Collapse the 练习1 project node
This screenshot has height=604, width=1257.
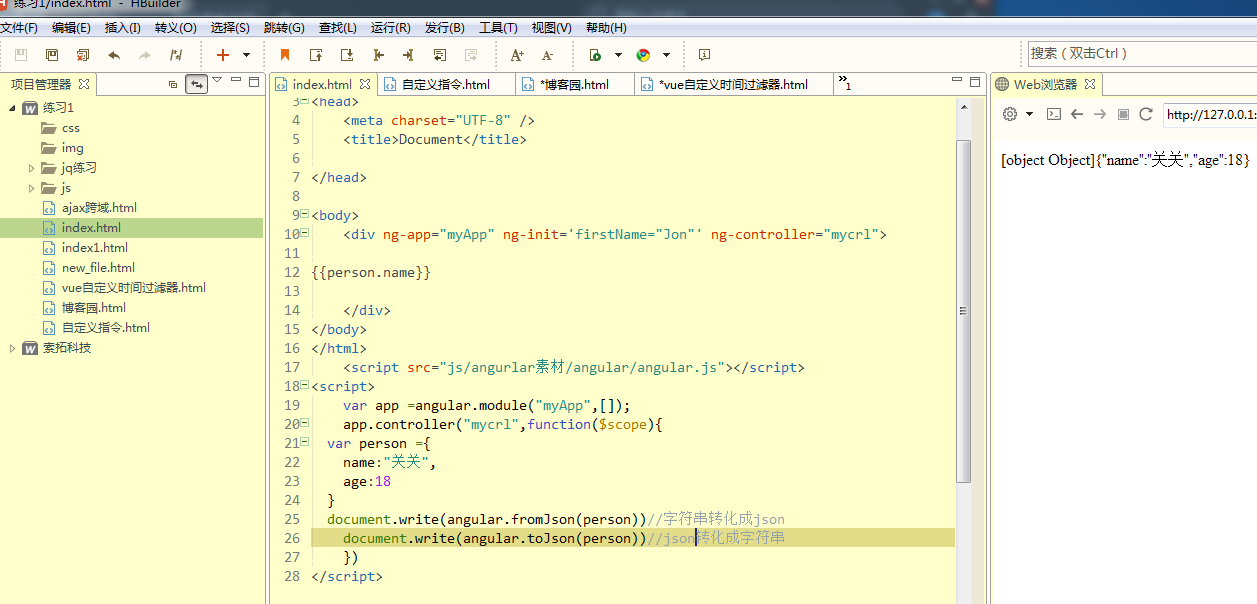[x=12, y=108]
